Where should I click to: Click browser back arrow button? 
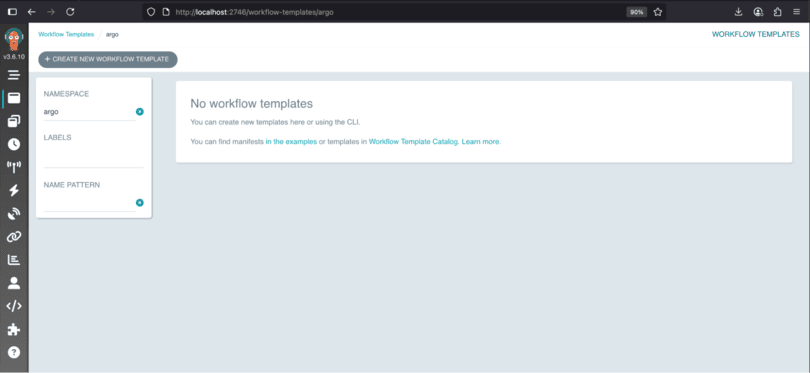32,12
